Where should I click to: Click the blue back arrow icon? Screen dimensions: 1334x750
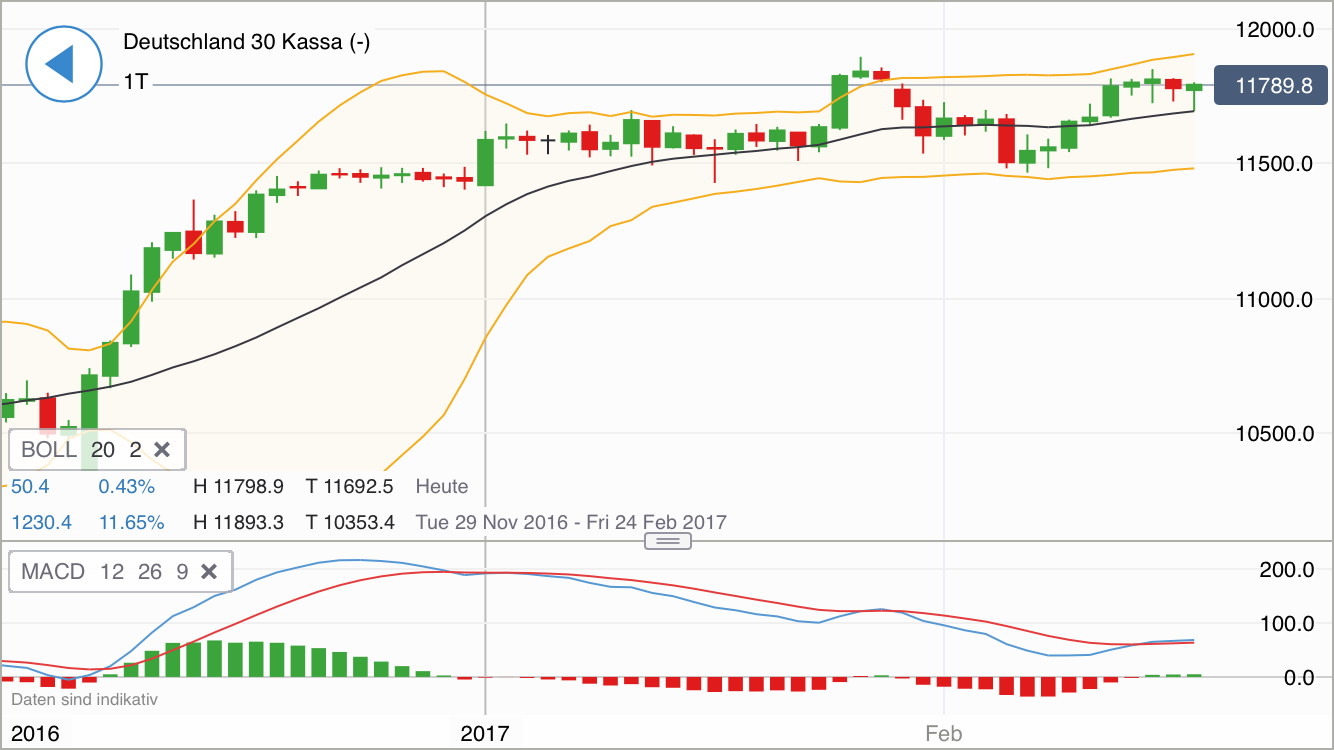(63, 63)
